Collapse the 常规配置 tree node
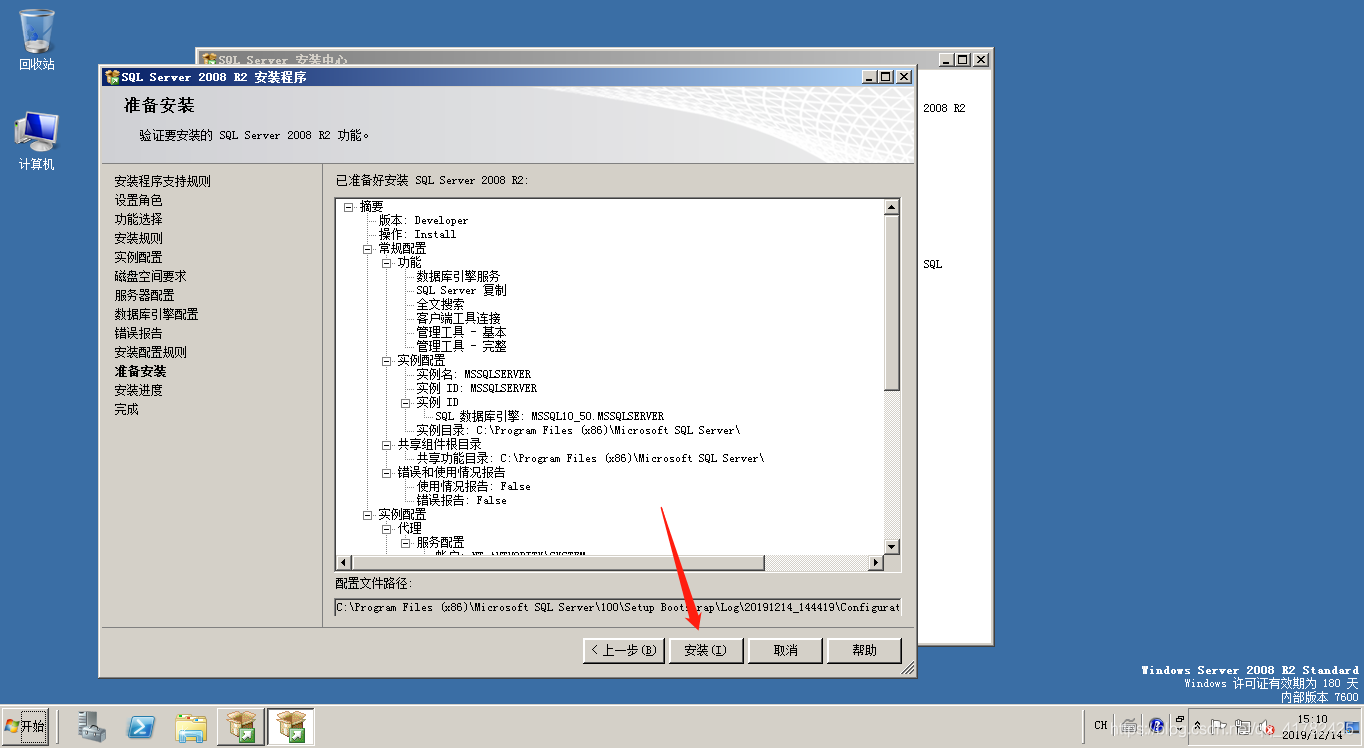This screenshot has width=1364, height=748. point(367,248)
